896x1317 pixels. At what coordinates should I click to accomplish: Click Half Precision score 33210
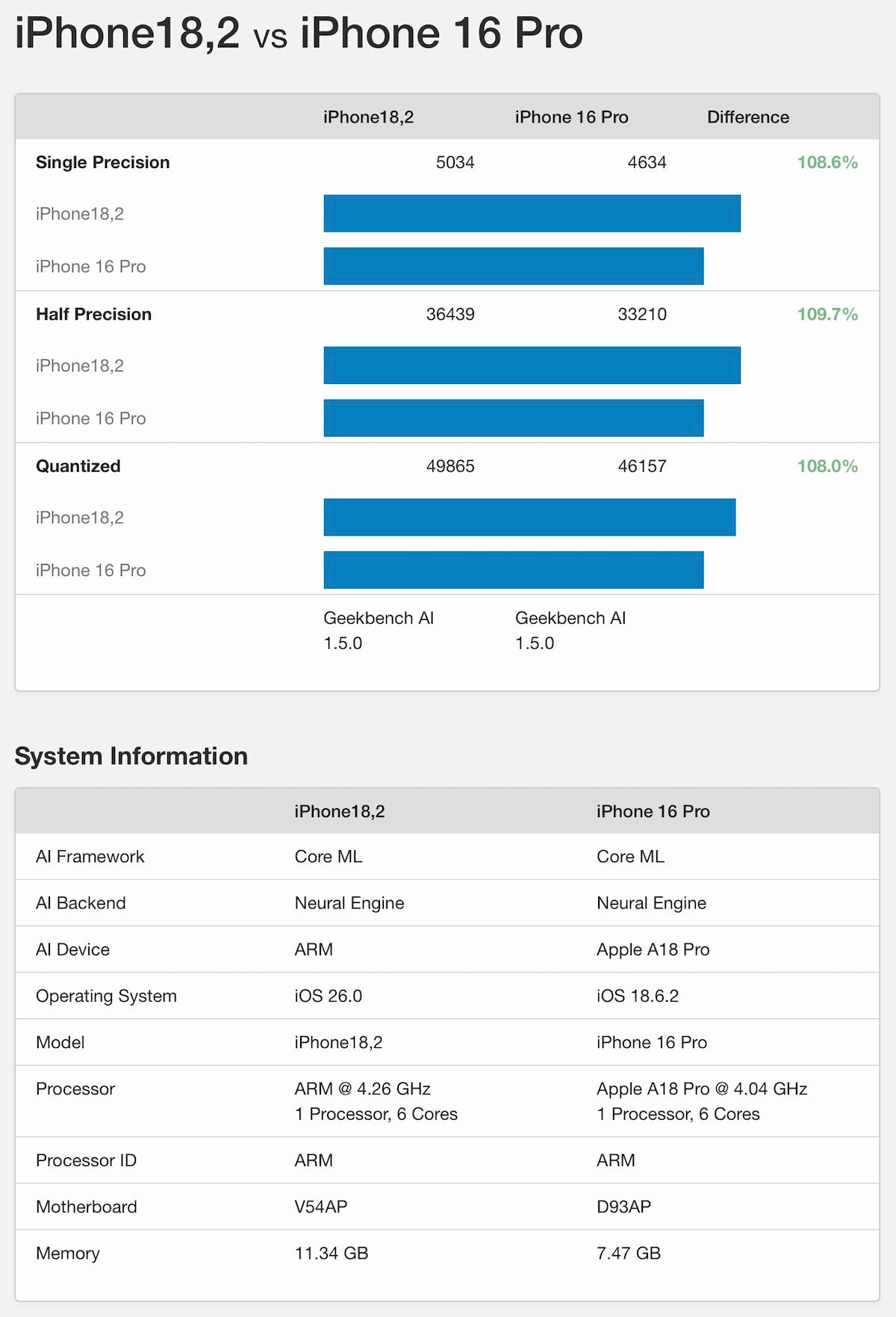642,314
